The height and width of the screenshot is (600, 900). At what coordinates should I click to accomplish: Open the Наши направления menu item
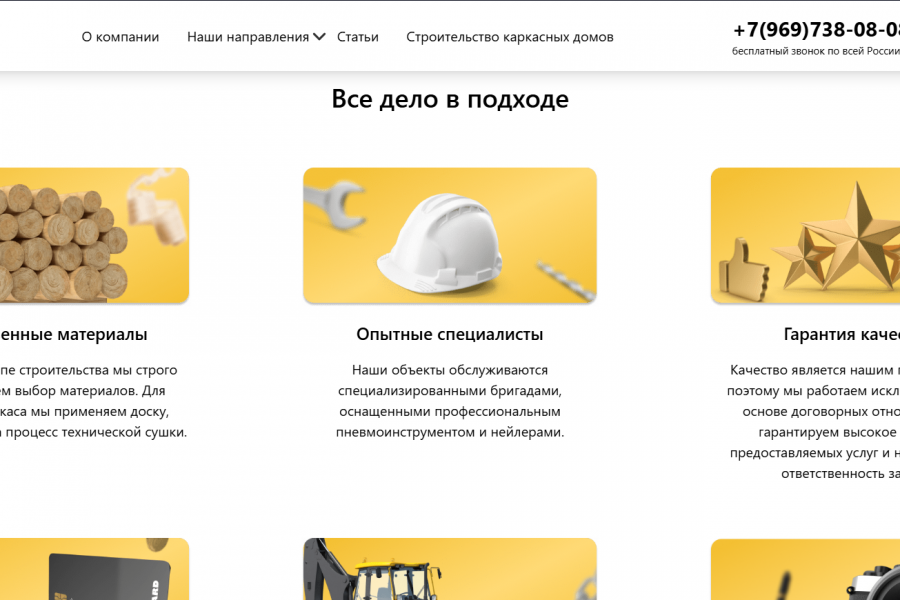click(x=248, y=37)
